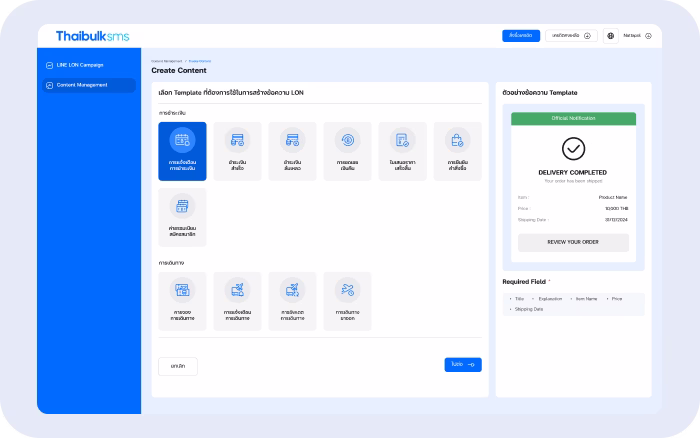Open the Nattapol user account dropdown
Image resolution: width=700 pixels, height=438 pixels.
(638, 36)
